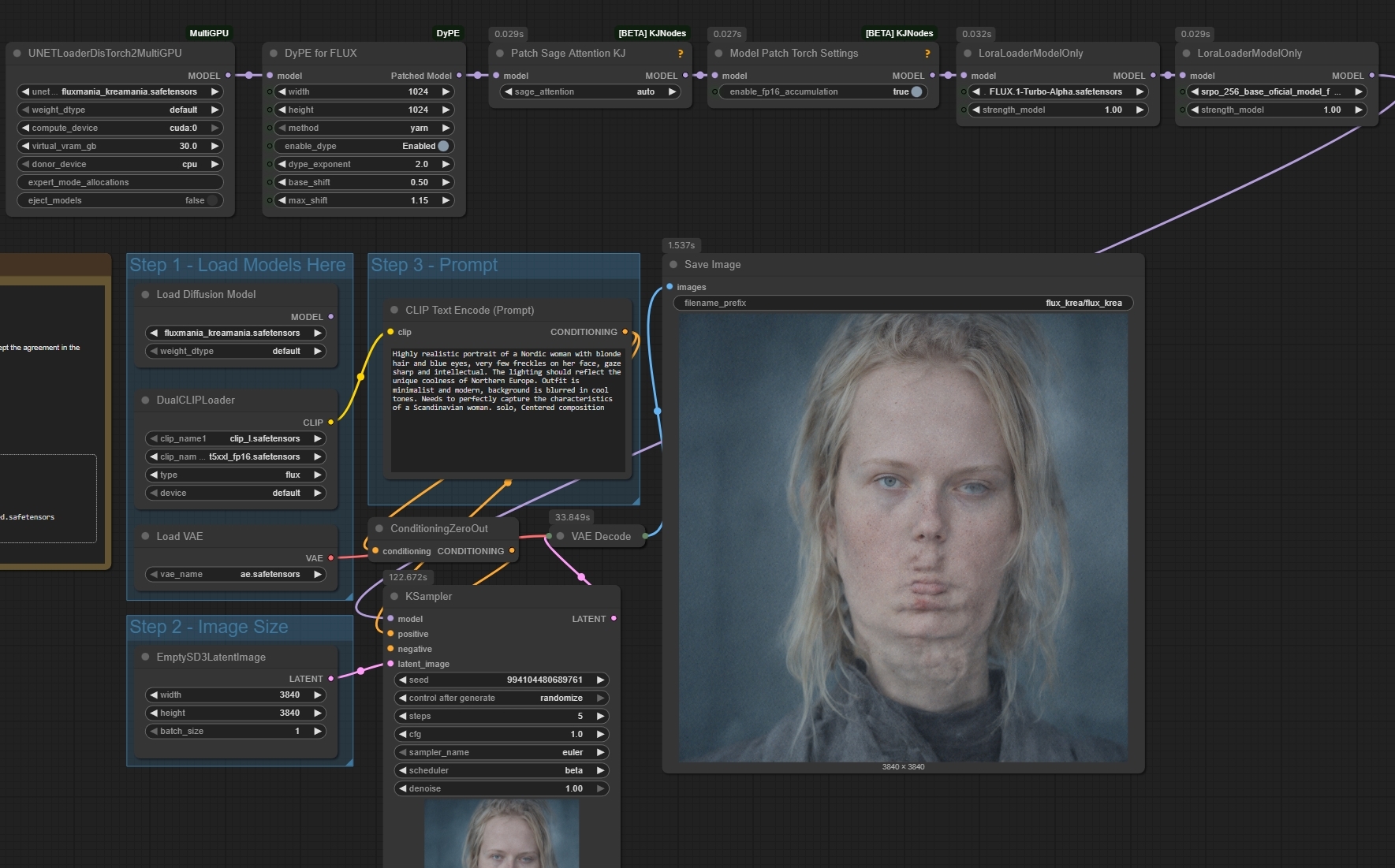Decrease EmptySD3LatentImage height with left arrow
The image size is (1395, 868).
154,713
